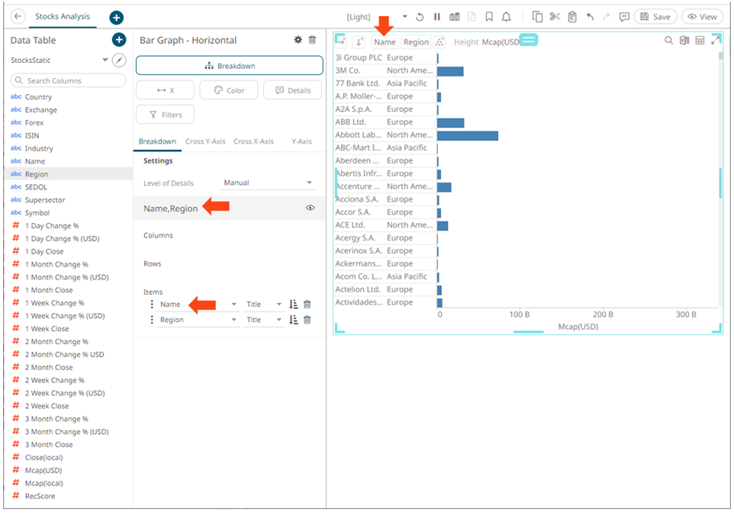Click the Save button
This screenshot has width=734, height=513.
coord(655,17)
